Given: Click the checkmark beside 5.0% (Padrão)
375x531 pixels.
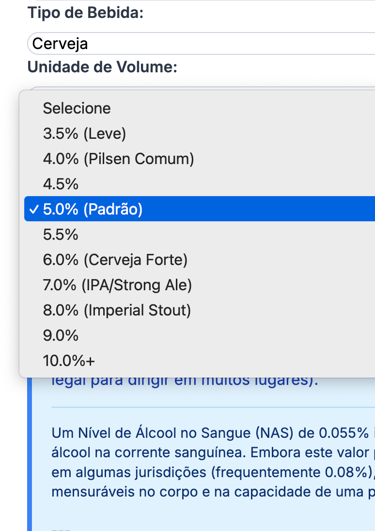Looking at the screenshot, I should pos(34,209).
